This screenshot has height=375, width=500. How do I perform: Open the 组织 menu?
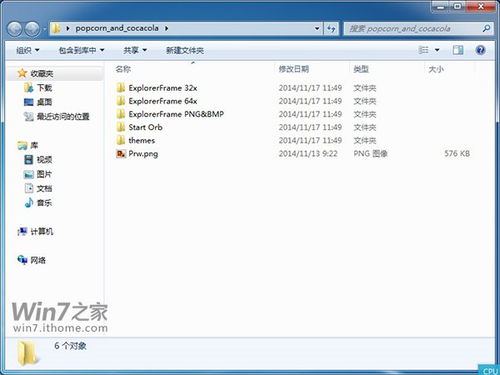point(28,50)
